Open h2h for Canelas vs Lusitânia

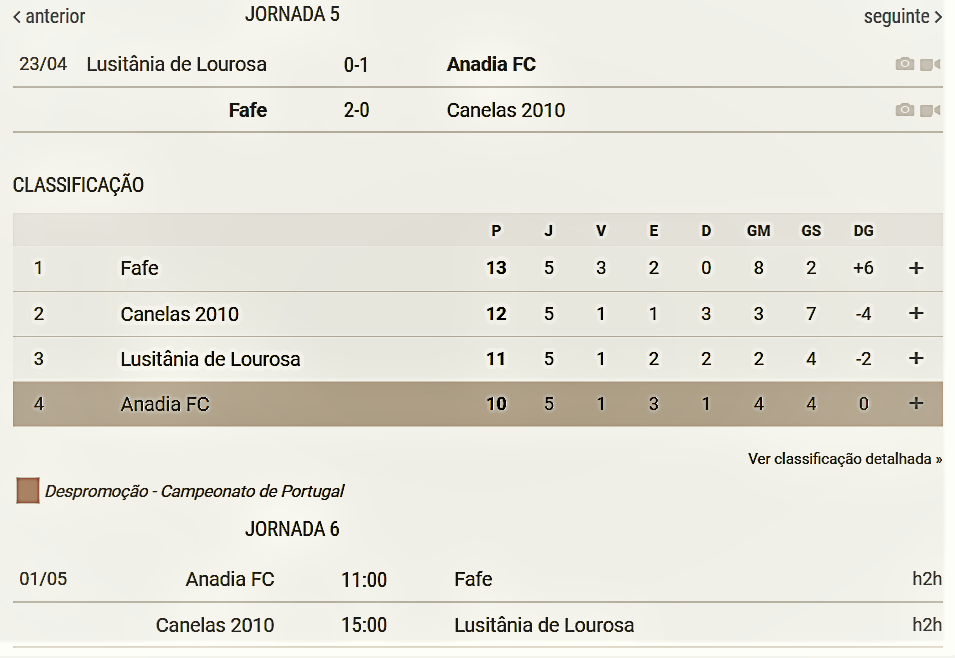926,625
